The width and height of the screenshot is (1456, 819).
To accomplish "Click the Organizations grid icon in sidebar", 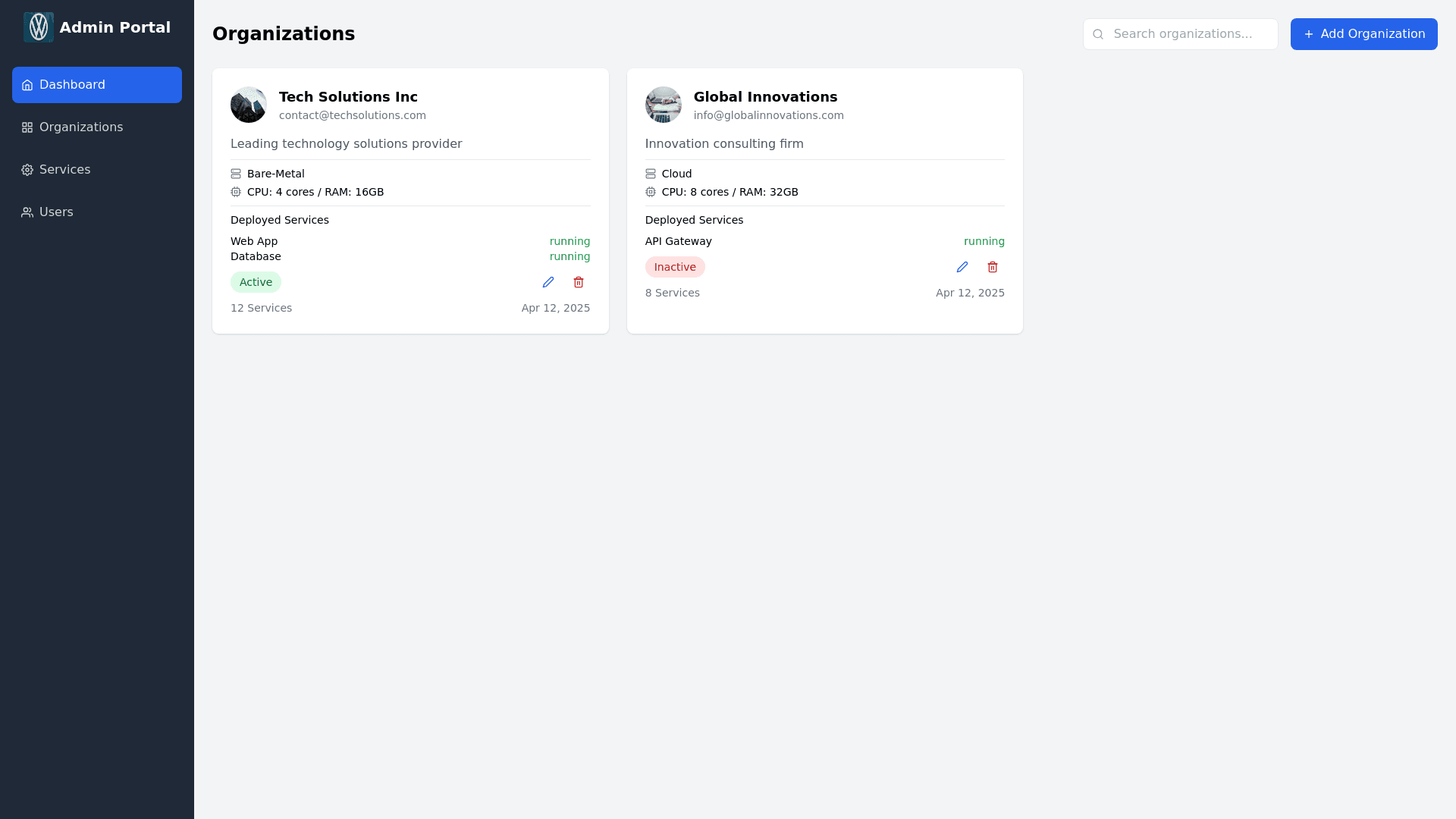I will (x=26, y=127).
